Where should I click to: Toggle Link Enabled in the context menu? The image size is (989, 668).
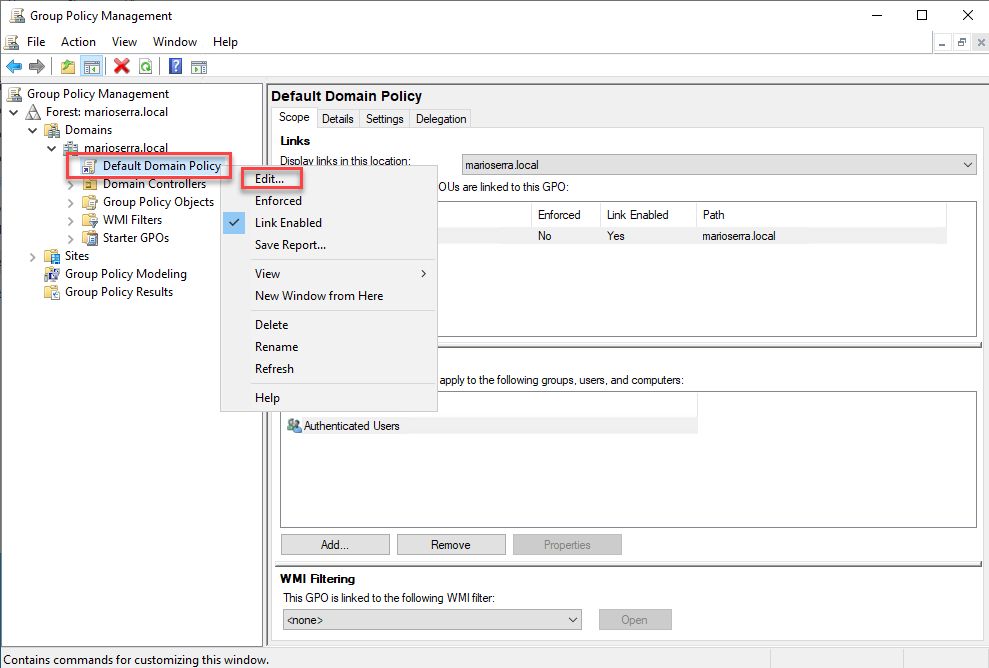coord(288,223)
